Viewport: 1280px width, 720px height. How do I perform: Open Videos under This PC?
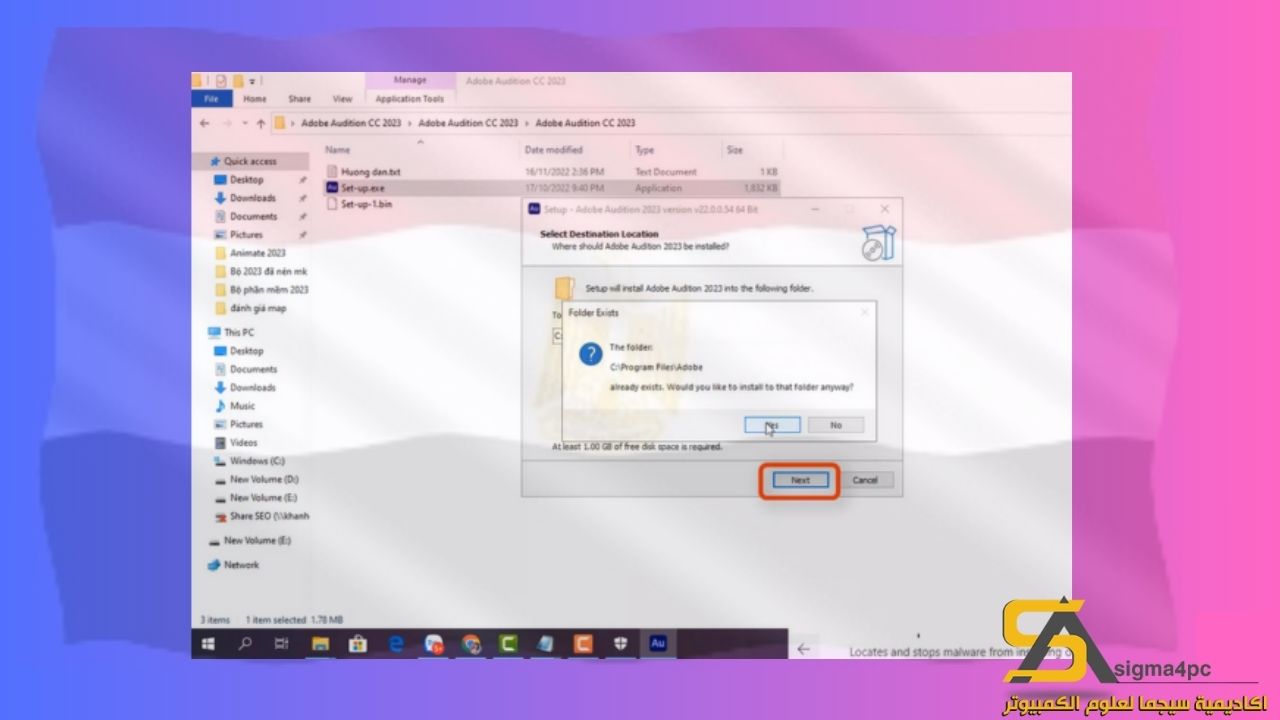(244, 443)
